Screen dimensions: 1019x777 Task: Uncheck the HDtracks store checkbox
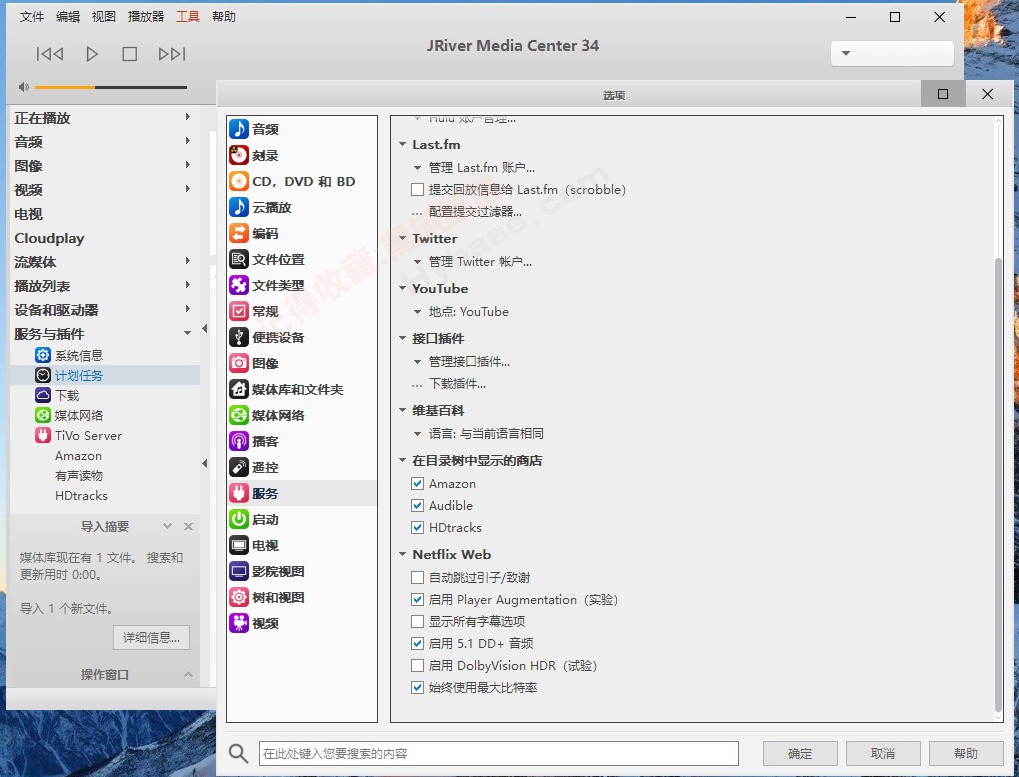pos(417,528)
